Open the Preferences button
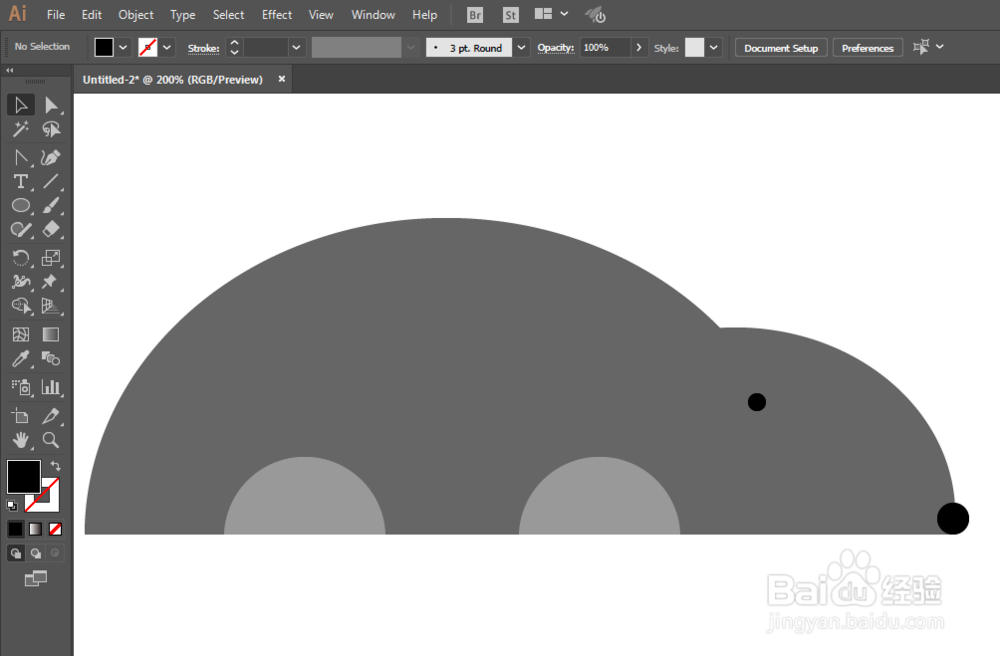The height and width of the screenshot is (656, 1000). click(868, 48)
